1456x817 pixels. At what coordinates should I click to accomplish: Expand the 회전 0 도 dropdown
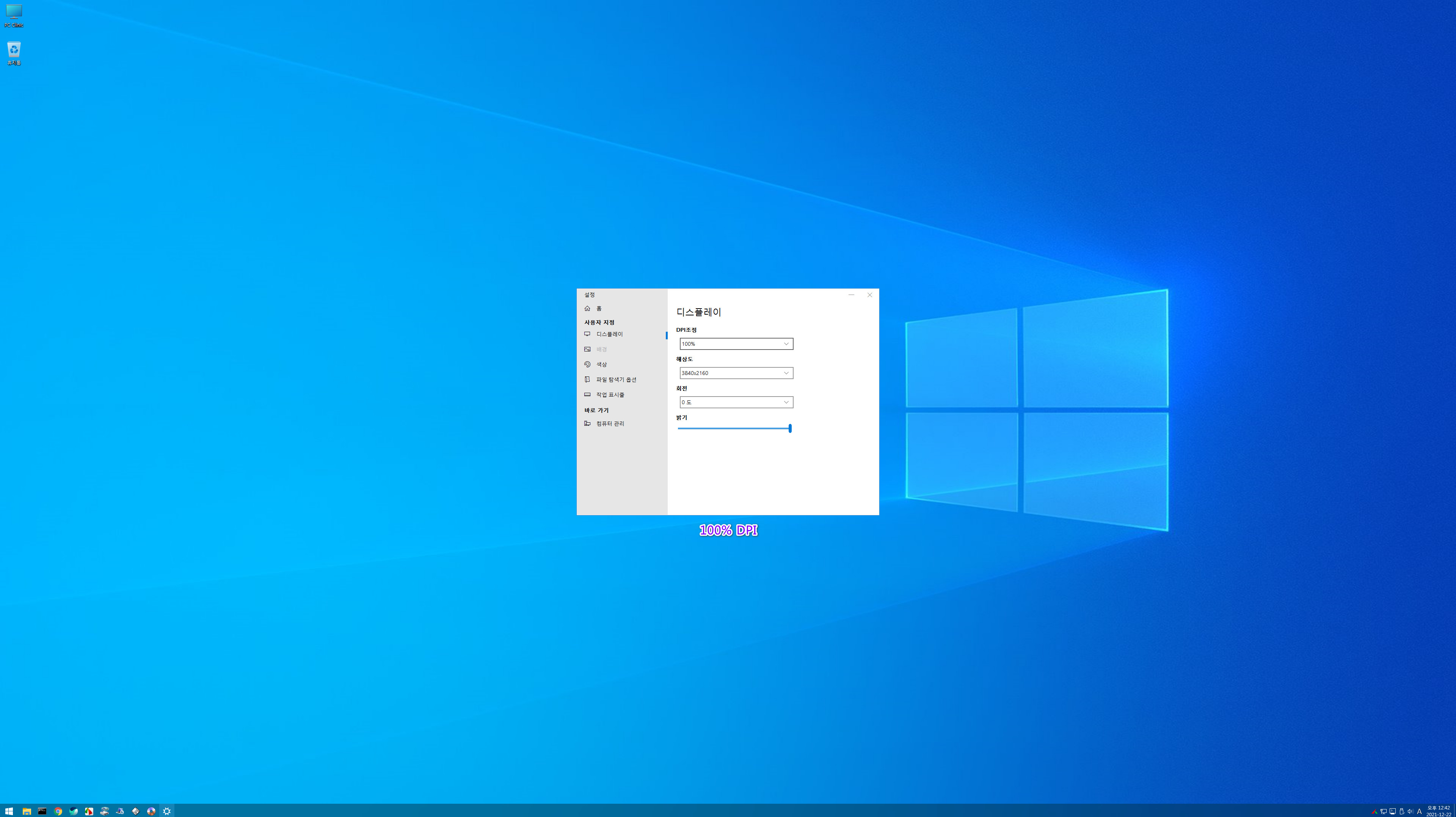click(x=736, y=402)
